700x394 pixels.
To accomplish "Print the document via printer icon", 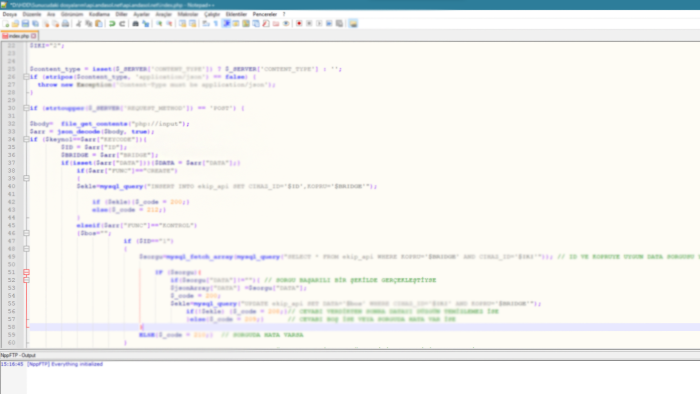I will [x=65, y=23].
